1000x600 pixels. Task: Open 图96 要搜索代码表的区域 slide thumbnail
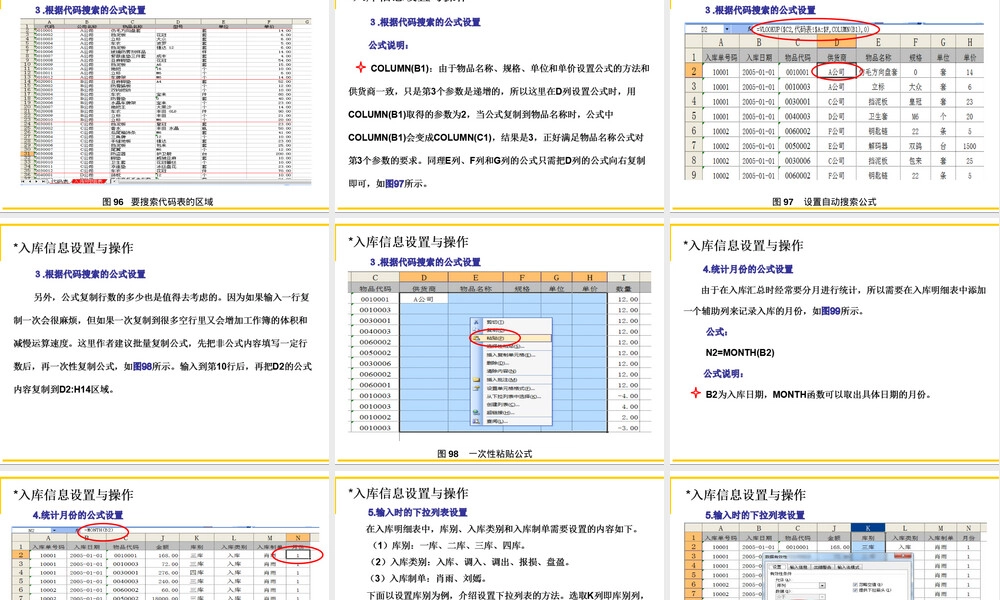[x=165, y=105]
